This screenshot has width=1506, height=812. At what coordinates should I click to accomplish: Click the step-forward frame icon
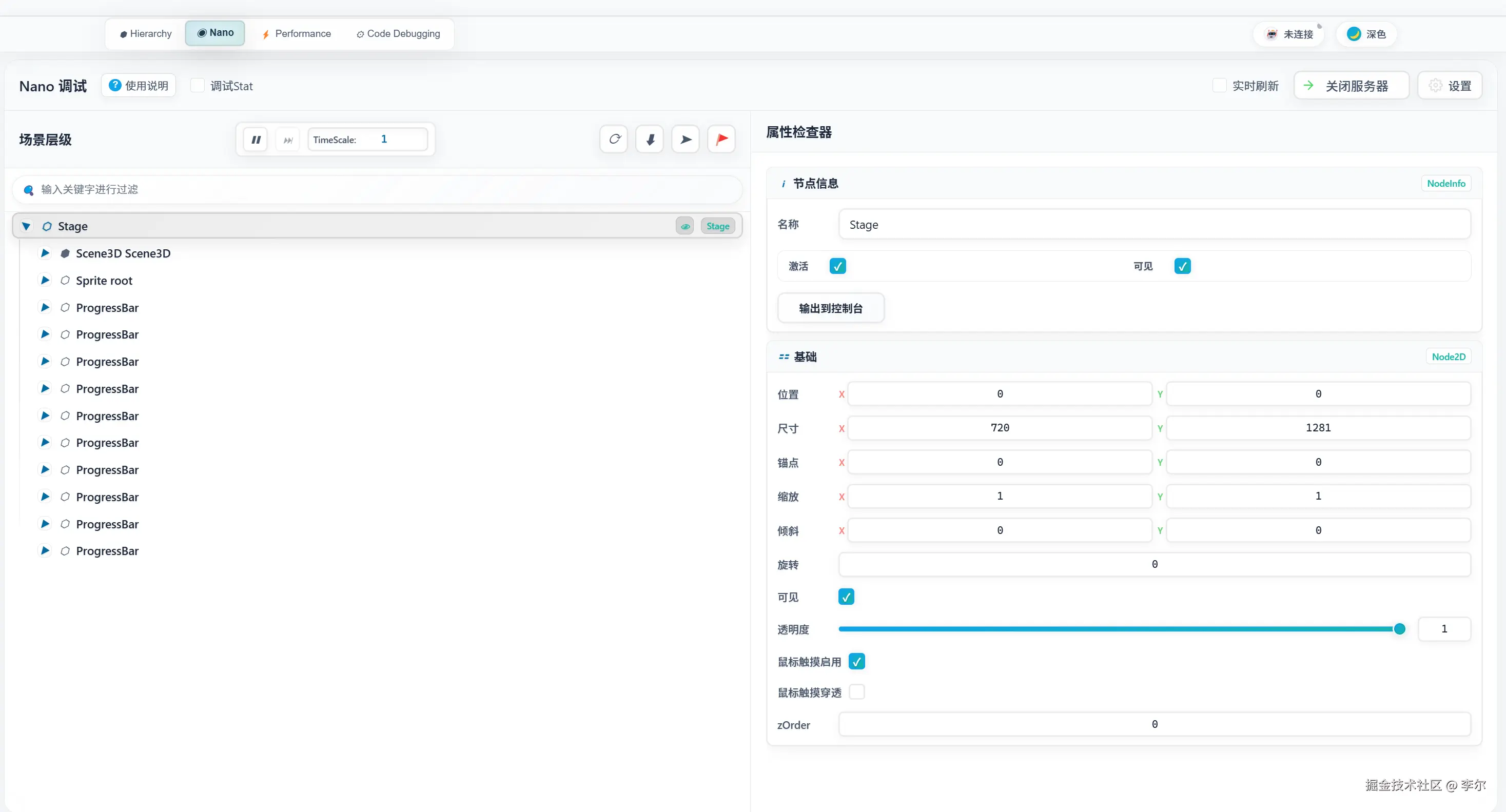point(288,140)
